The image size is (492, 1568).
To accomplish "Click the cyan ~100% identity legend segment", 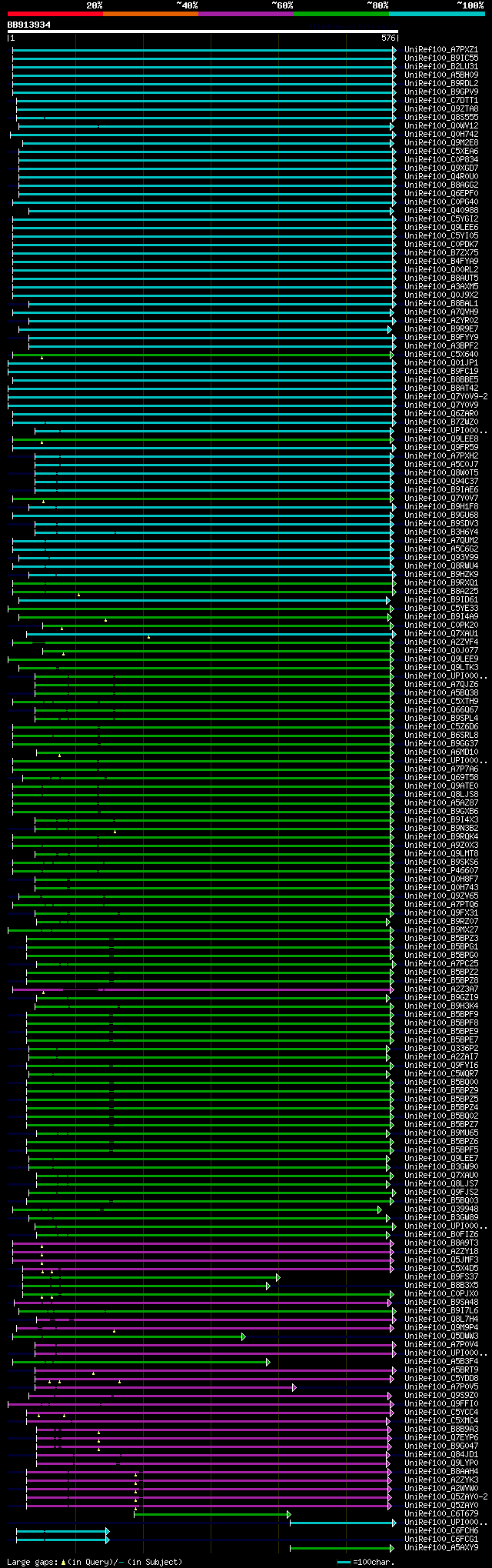I will (437, 14).
